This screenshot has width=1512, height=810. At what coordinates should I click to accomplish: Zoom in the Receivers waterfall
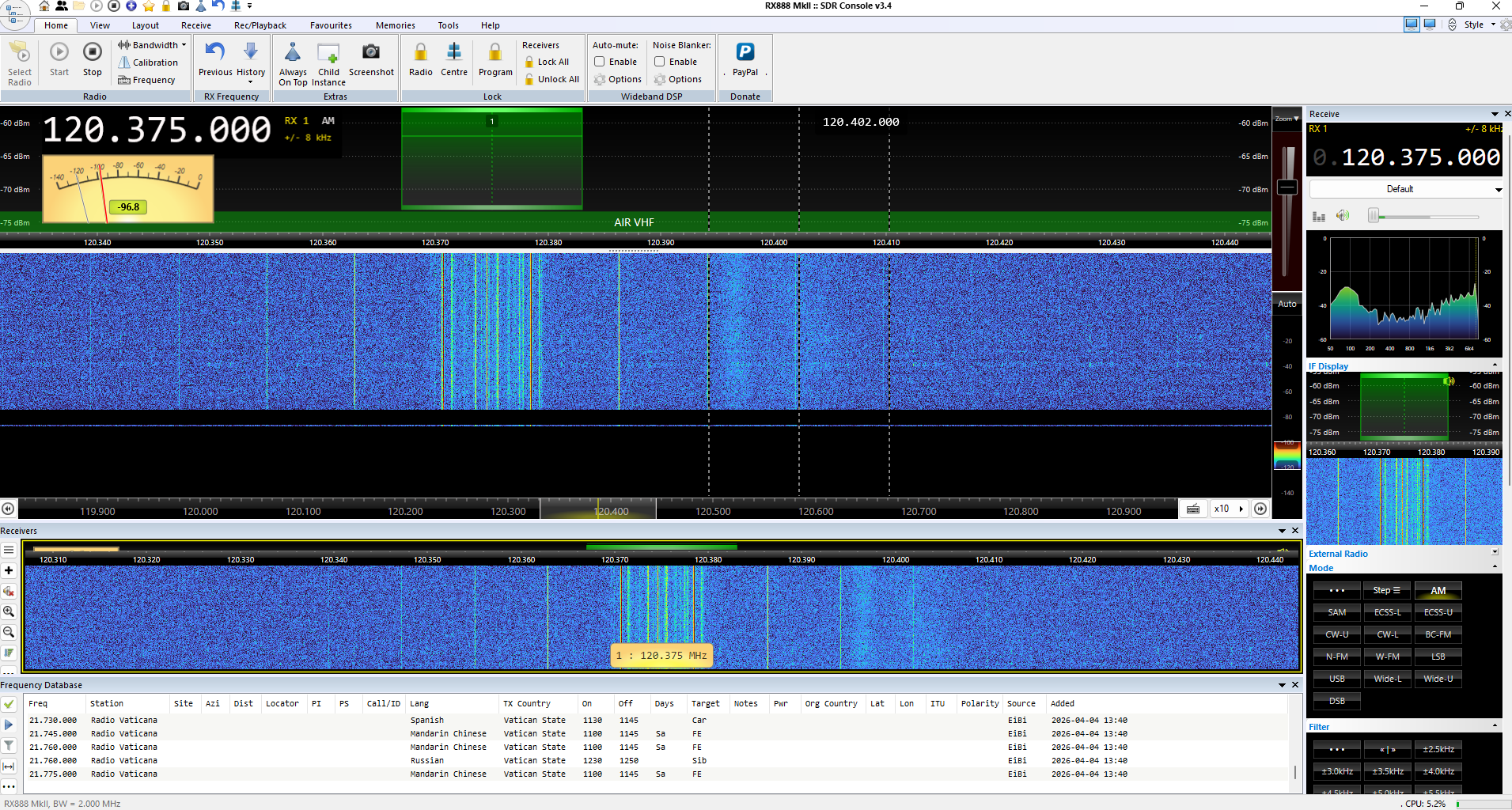click(x=9, y=611)
